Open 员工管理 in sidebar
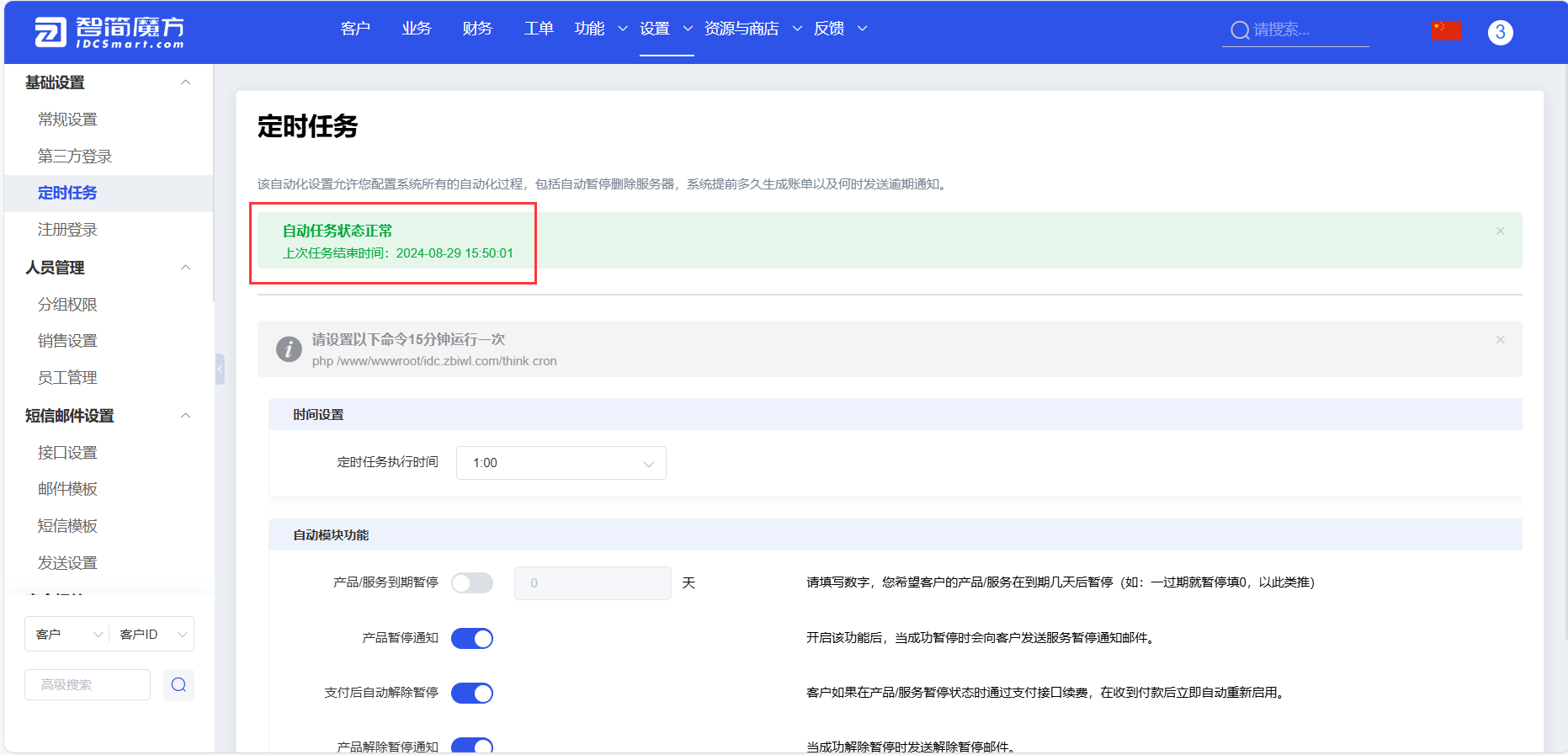This screenshot has width=1568, height=755. (x=67, y=378)
